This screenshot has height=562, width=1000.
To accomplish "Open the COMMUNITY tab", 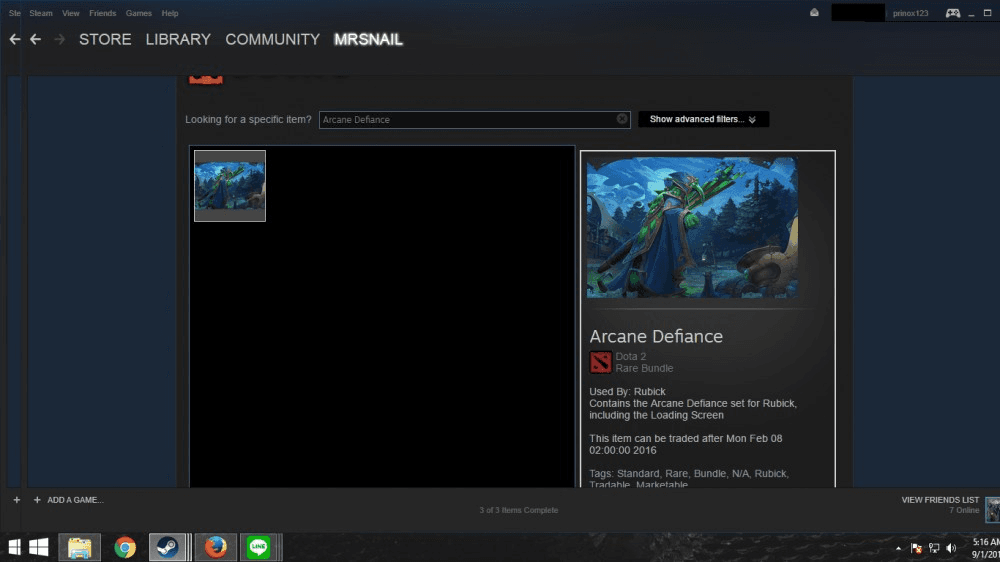I will tap(272, 40).
